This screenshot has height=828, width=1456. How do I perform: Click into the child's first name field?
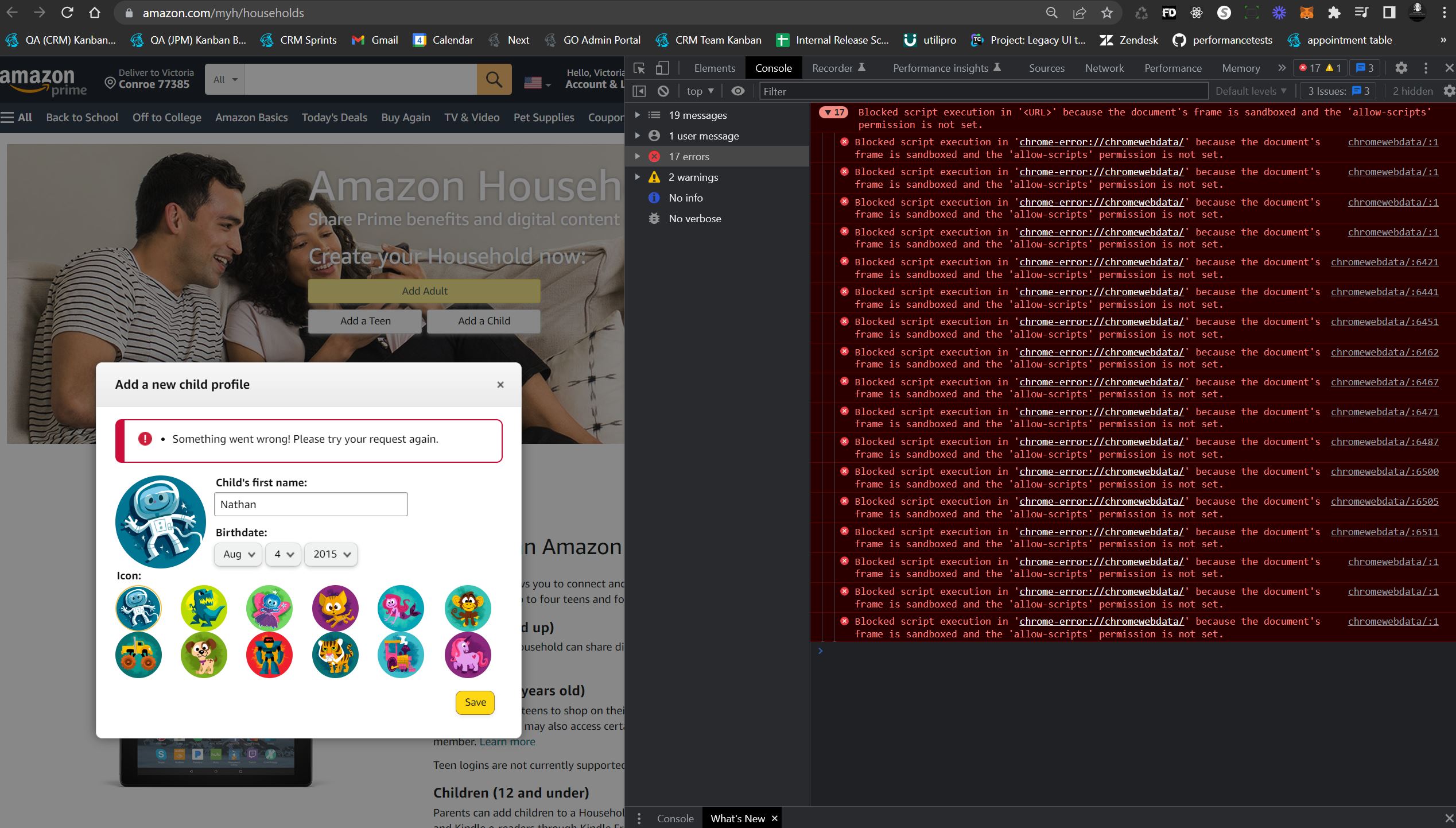[x=310, y=505]
